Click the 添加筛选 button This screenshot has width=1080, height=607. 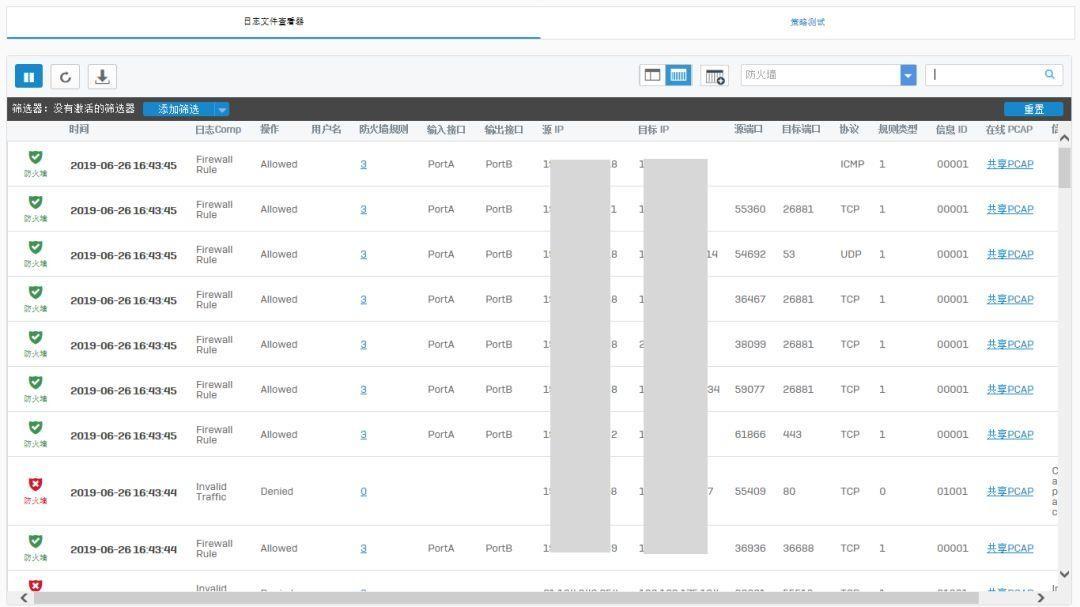click(178, 109)
